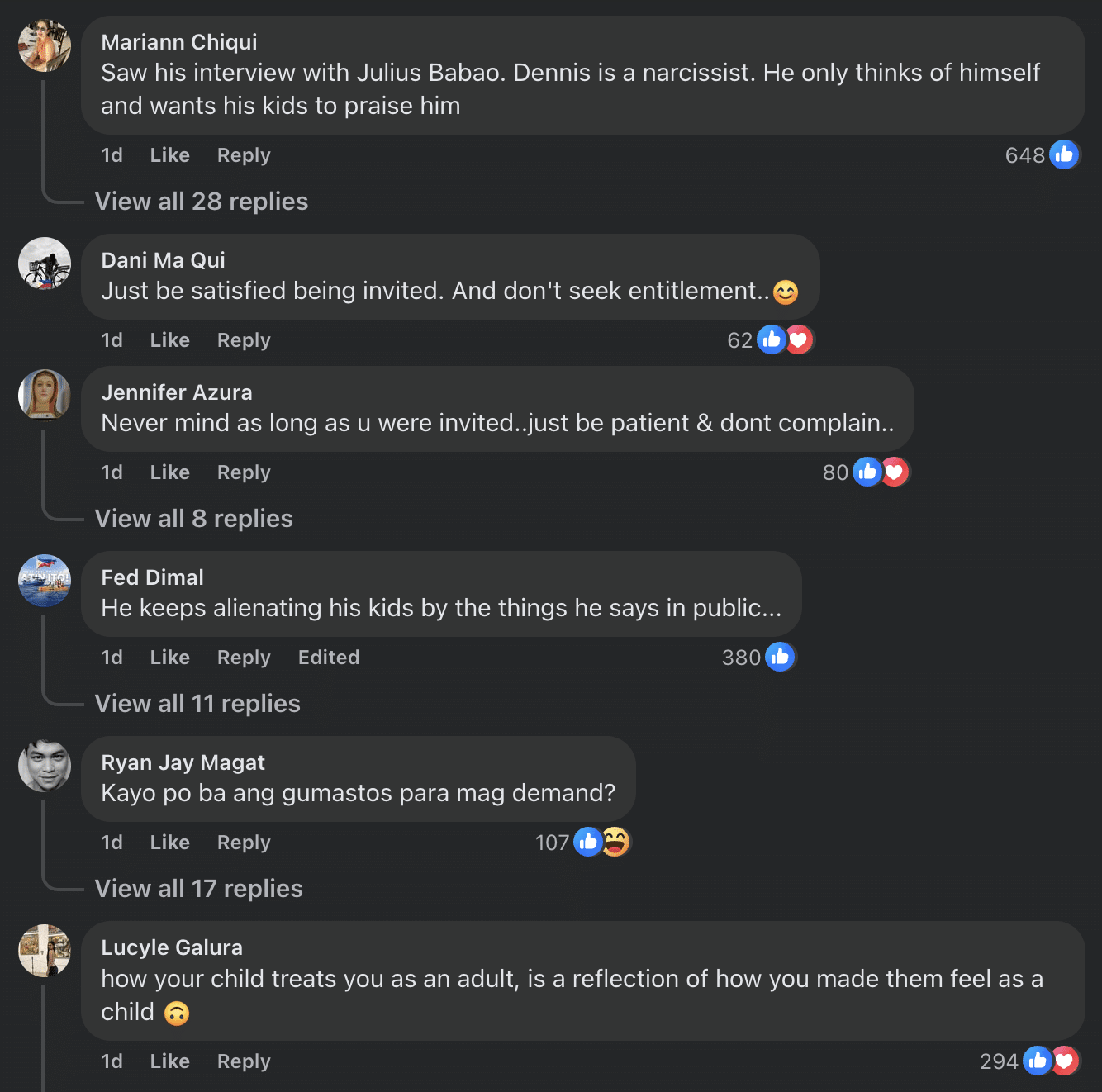Open Jennifer Azura's profile name link
This screenshot has height=1092, width=1102.
177,392
